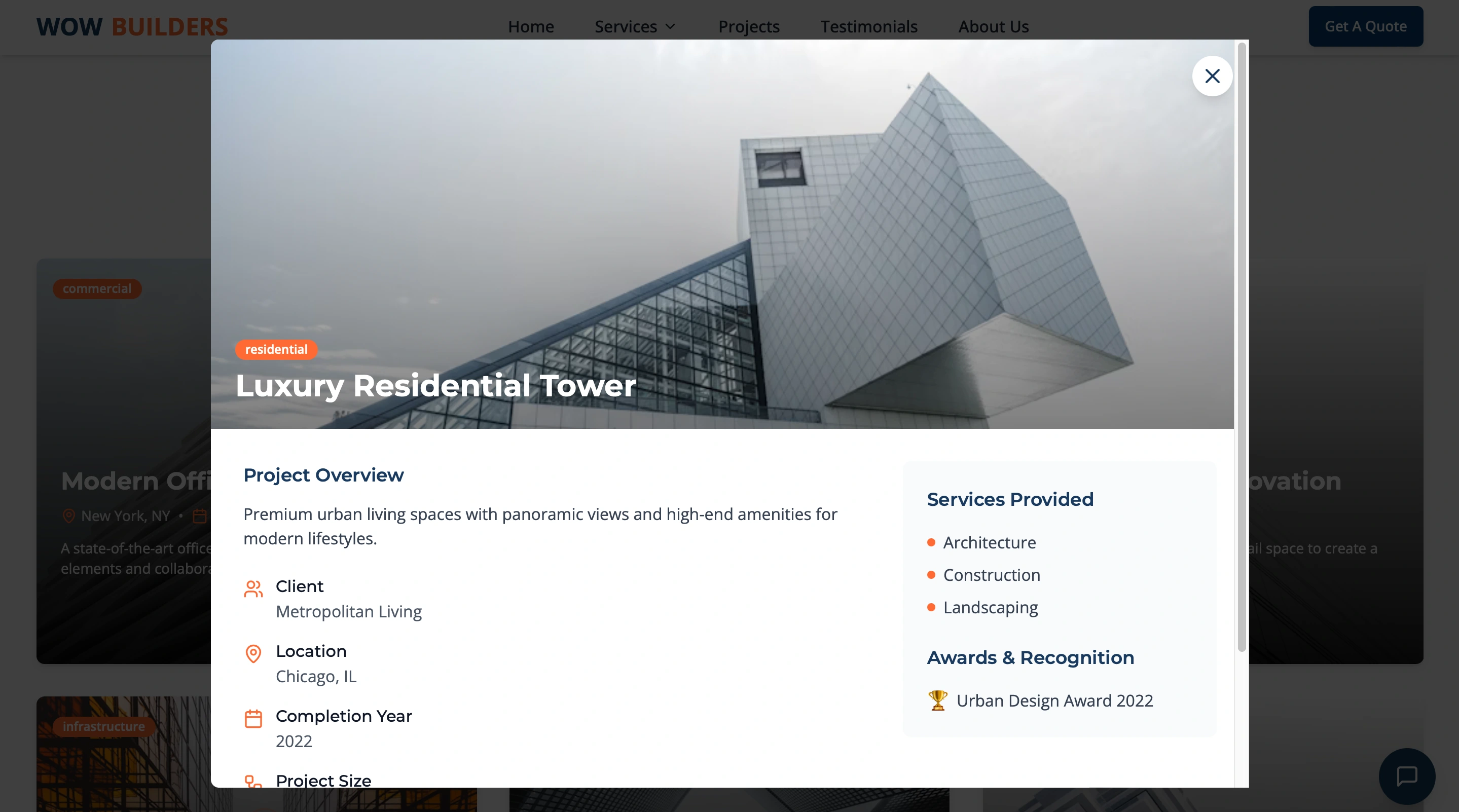This screenshot has height=812, width=1459.
Task: Open the Services menu
Action: (636, 27)
